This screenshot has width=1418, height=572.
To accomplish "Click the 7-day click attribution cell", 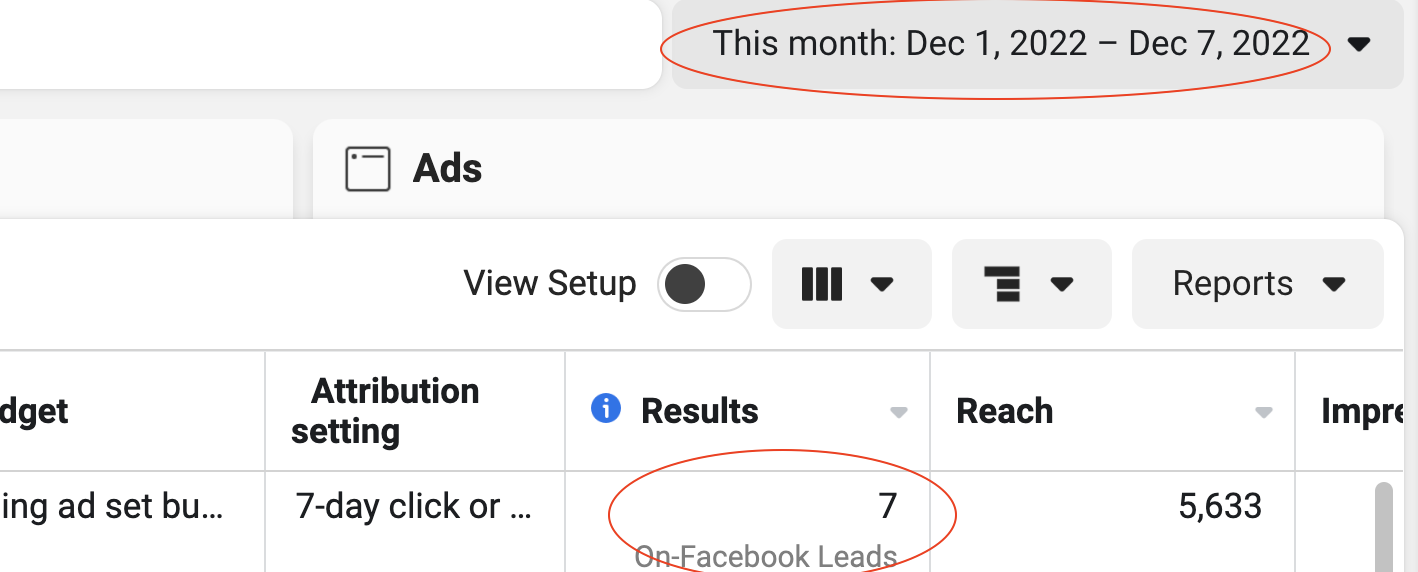I will tap(414, 507).
